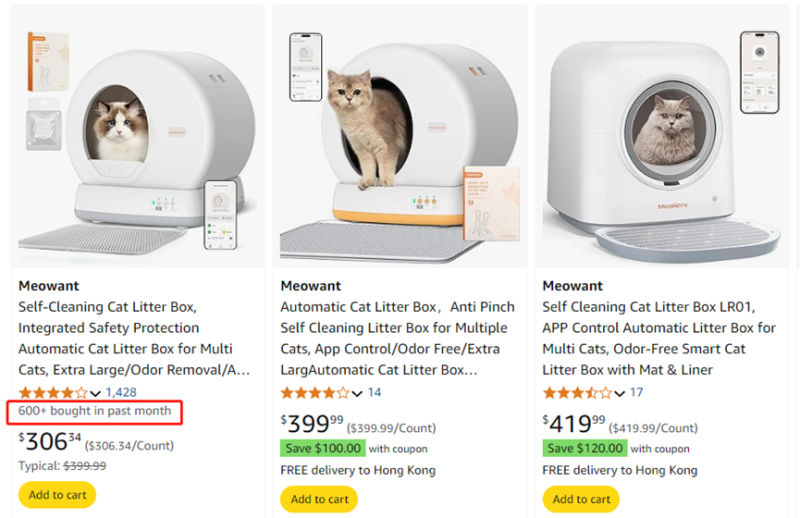Open the 14 reviews link
The height and width of the screenshot is (518, 800).
375,393
